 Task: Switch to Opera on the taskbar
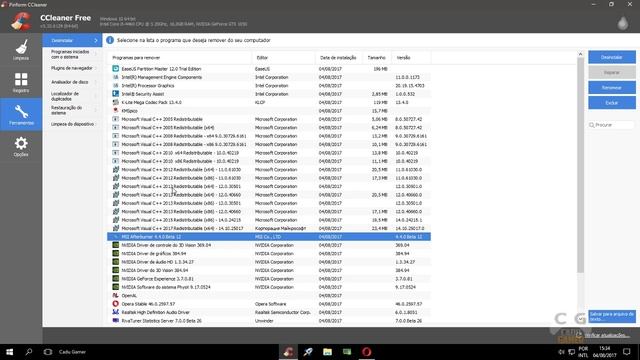coord(367,352)
